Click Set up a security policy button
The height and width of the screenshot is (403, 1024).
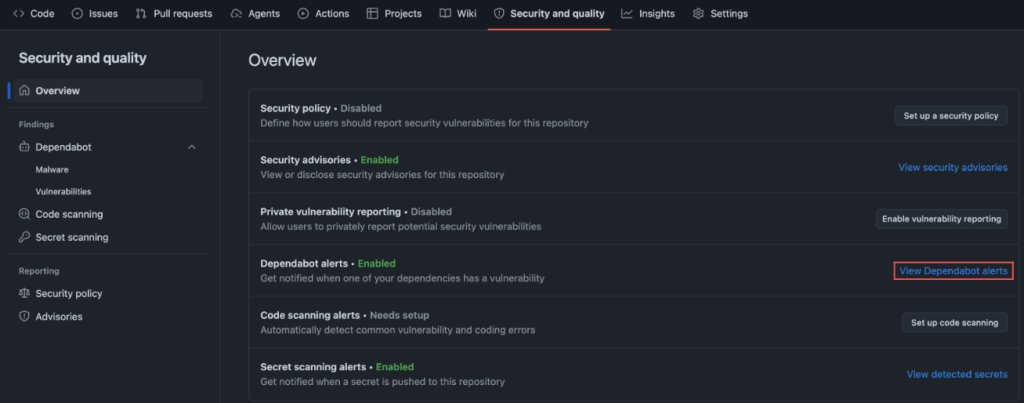click(x=951, y=116)
